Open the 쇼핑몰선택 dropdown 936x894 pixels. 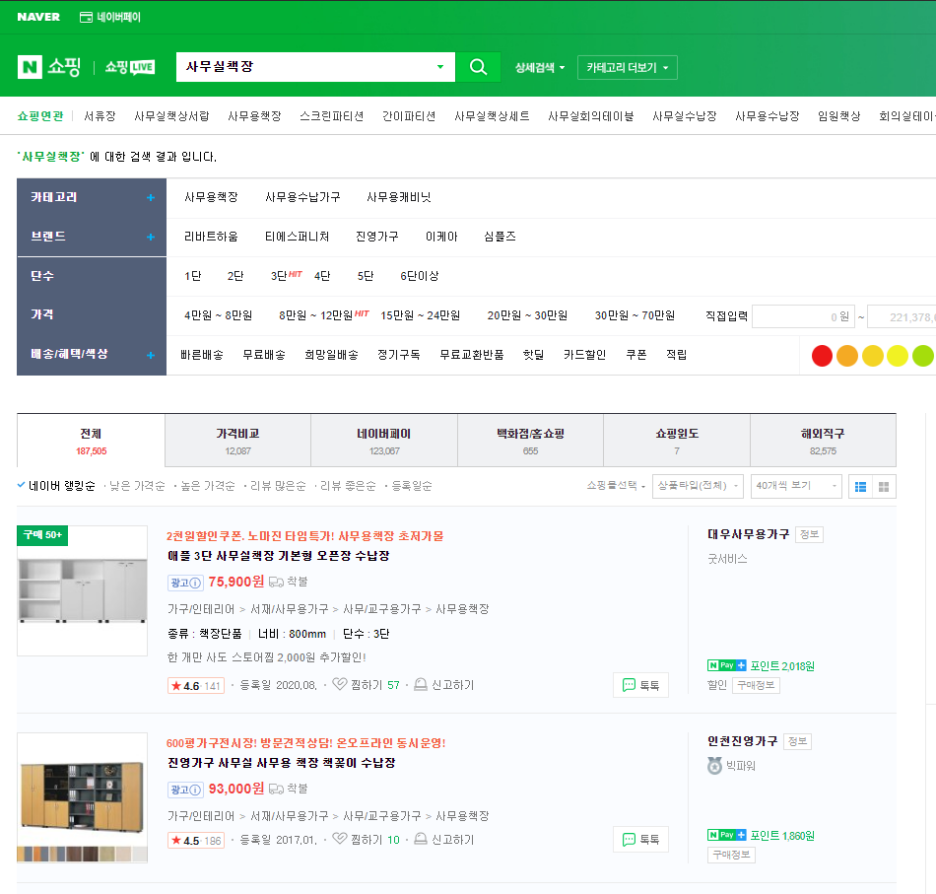pos(616,486)
